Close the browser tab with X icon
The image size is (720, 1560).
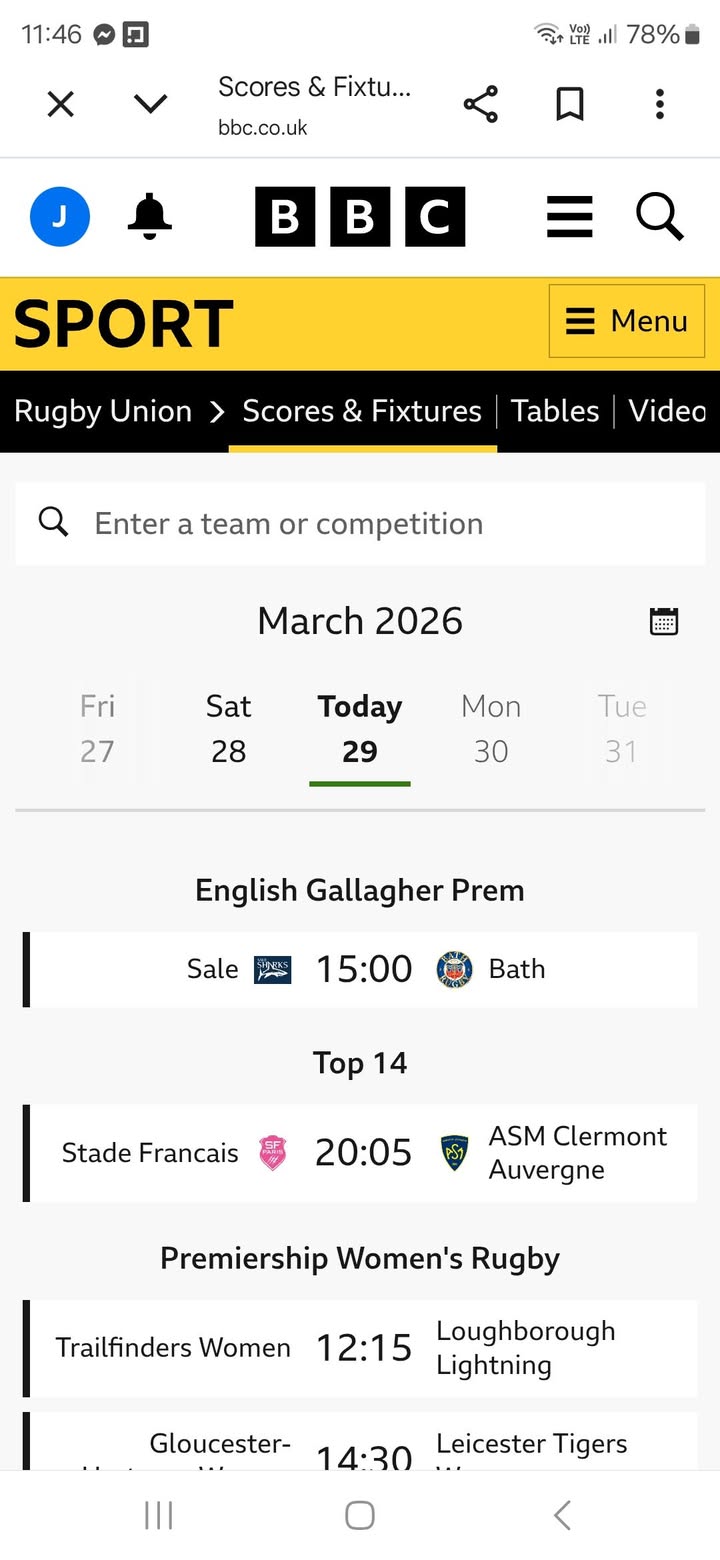pos(61,104)
